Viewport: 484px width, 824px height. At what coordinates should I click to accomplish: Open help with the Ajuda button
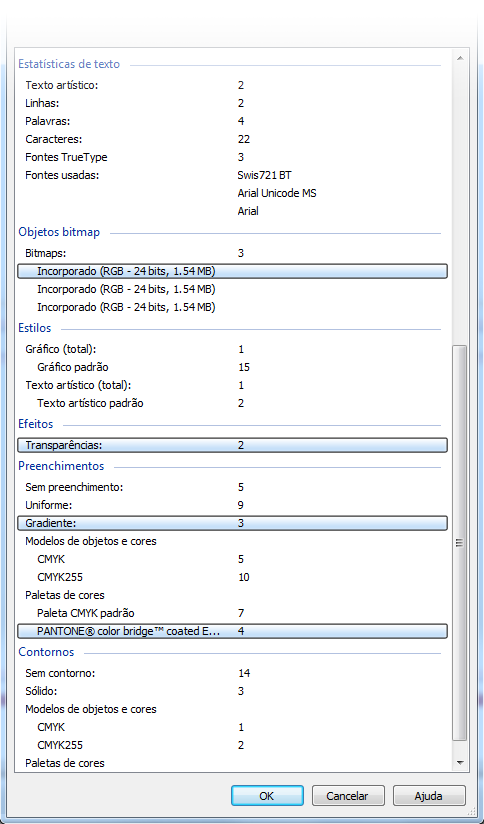pyautogui.click(x=429, y=796)
